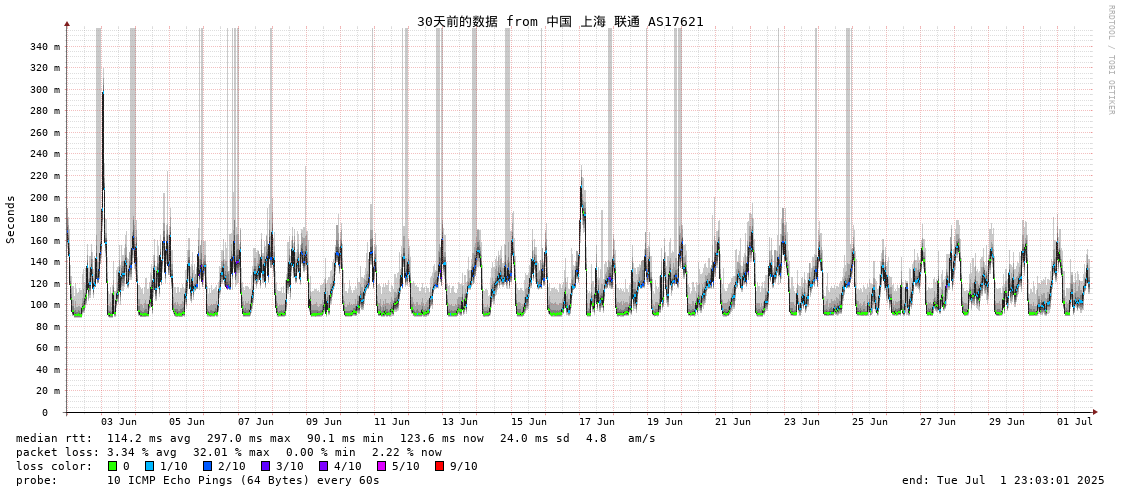The image size is (1121, 494).
Task: Click the blue 2/10 loss swatch
Action: tap(207, 466)
